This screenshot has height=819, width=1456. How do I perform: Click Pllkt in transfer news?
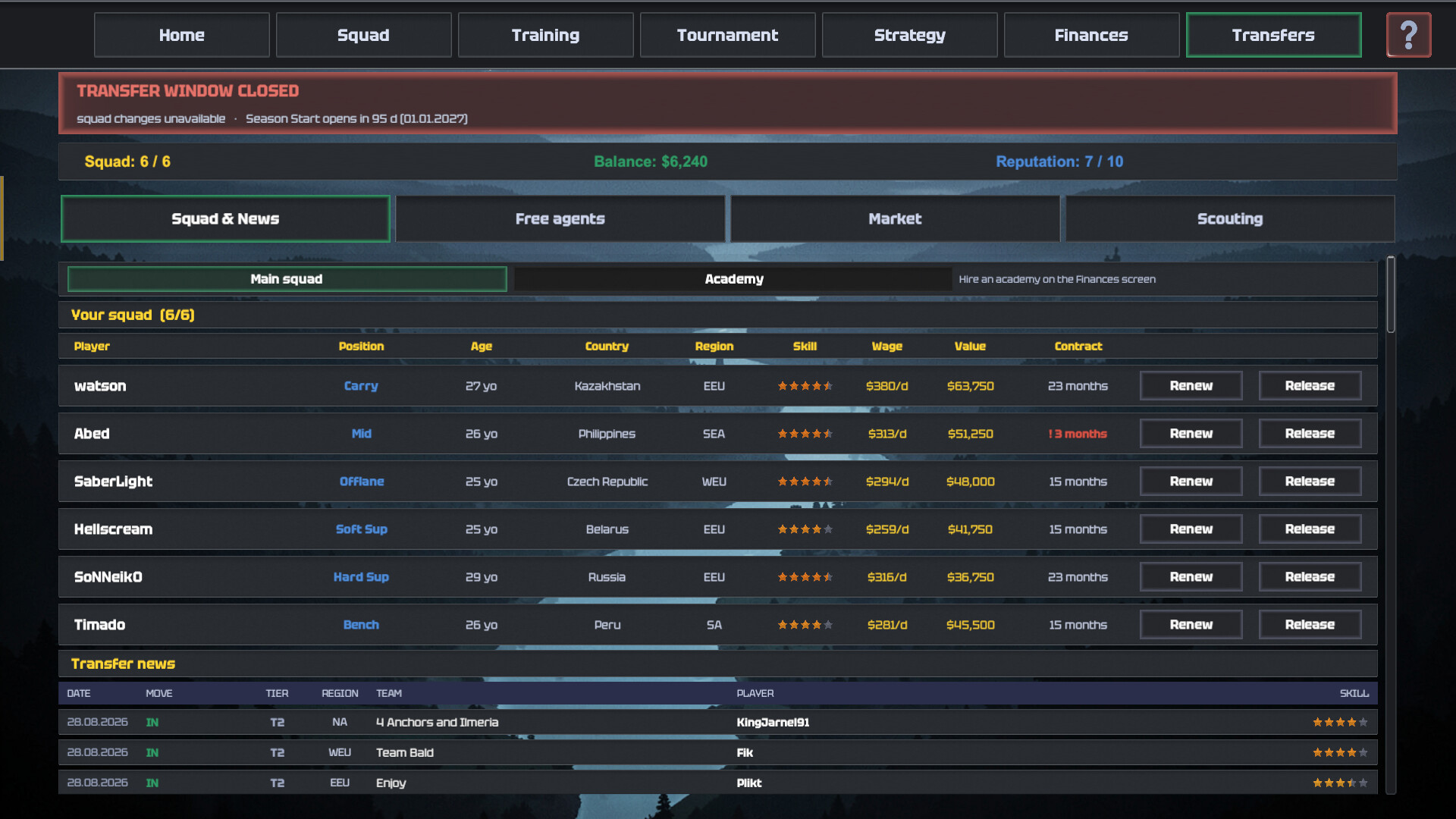(748, 783)
